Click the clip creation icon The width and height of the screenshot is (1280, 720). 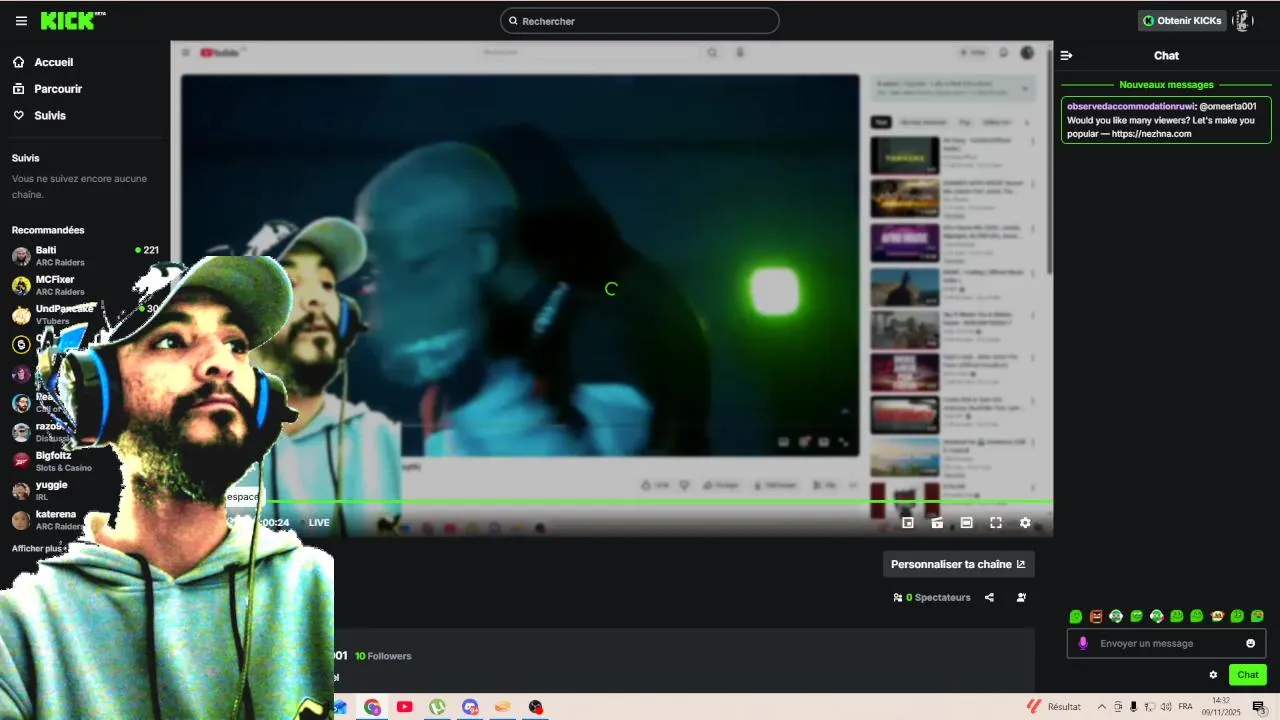pos(937,523)
